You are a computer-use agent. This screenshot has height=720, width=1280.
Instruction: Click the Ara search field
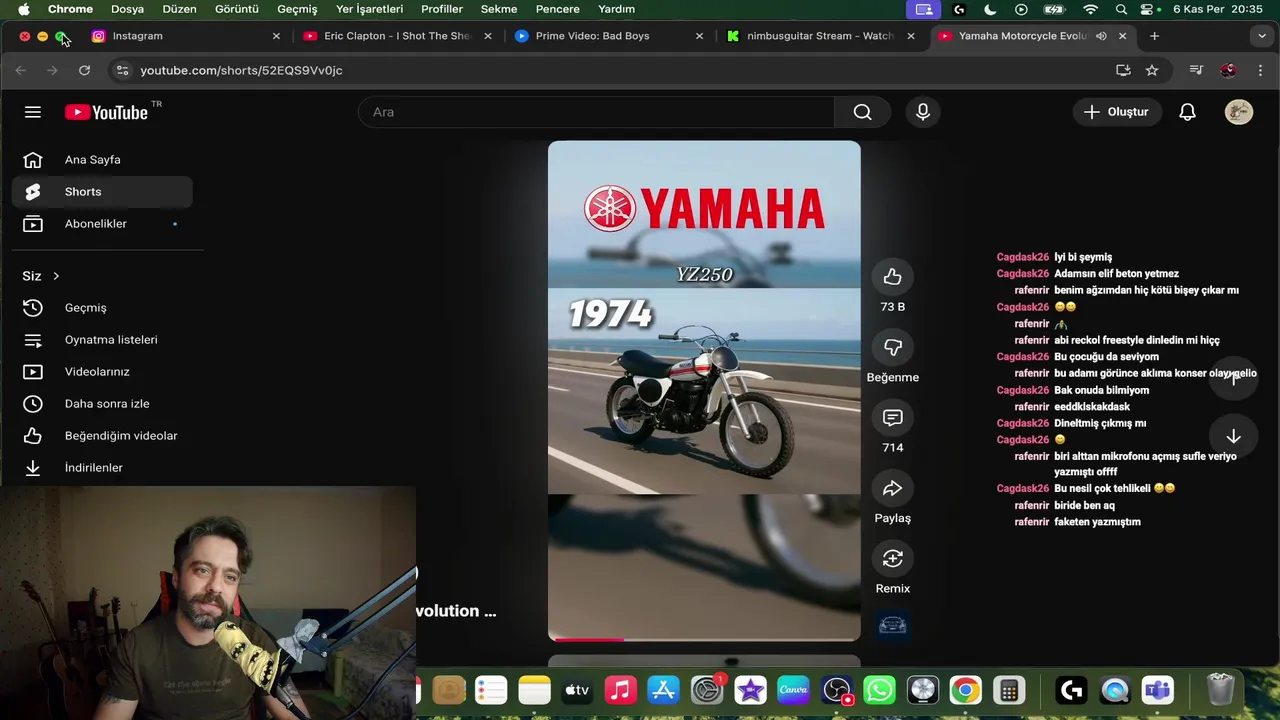(x=596, y=112)
